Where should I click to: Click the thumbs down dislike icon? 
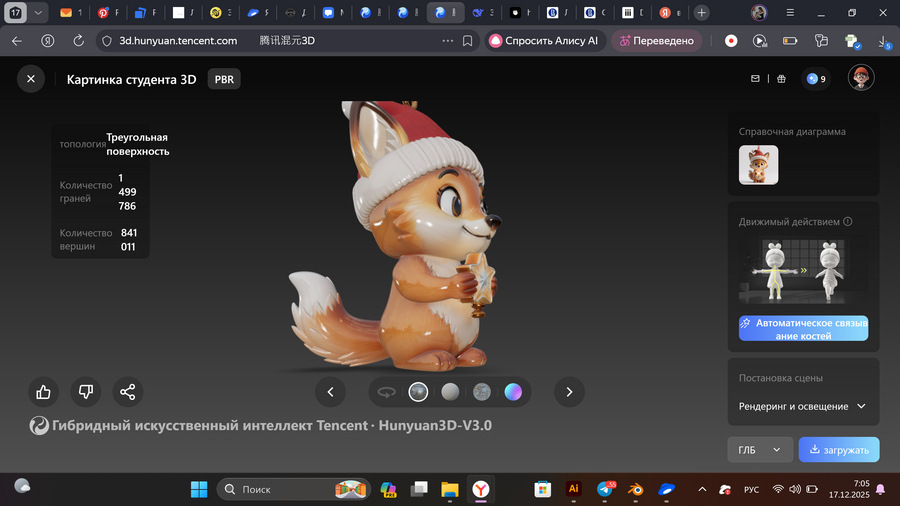point(86,392)
